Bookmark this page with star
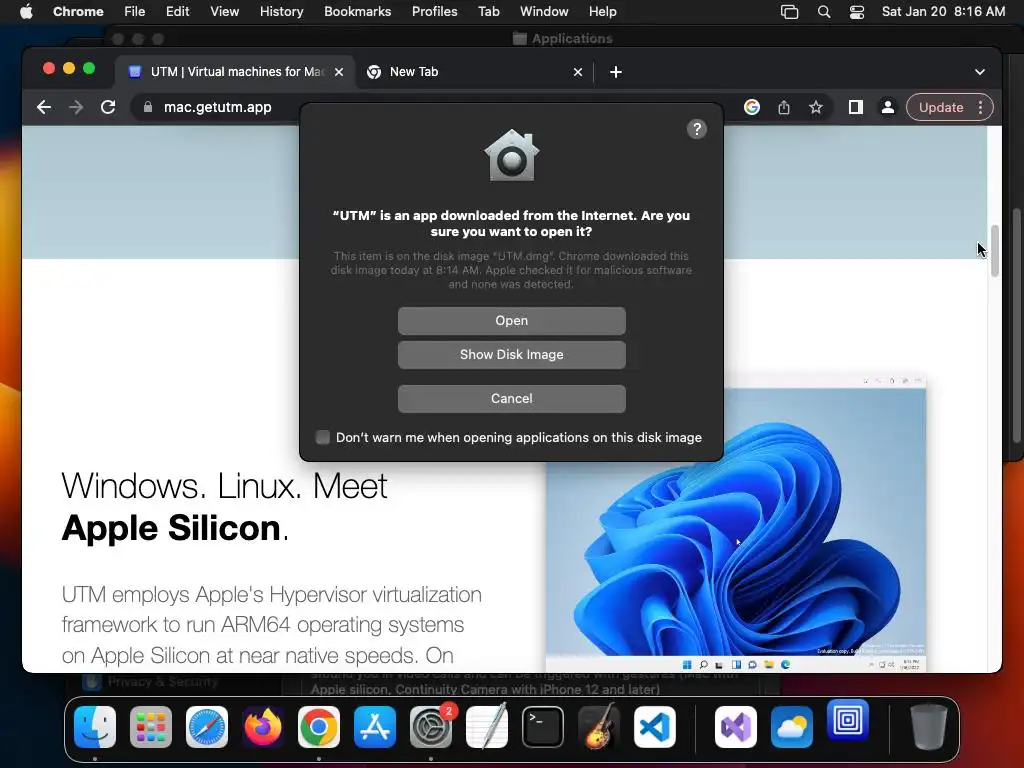The width and height of the screenshot is (1024, 768). pos(816,107)
